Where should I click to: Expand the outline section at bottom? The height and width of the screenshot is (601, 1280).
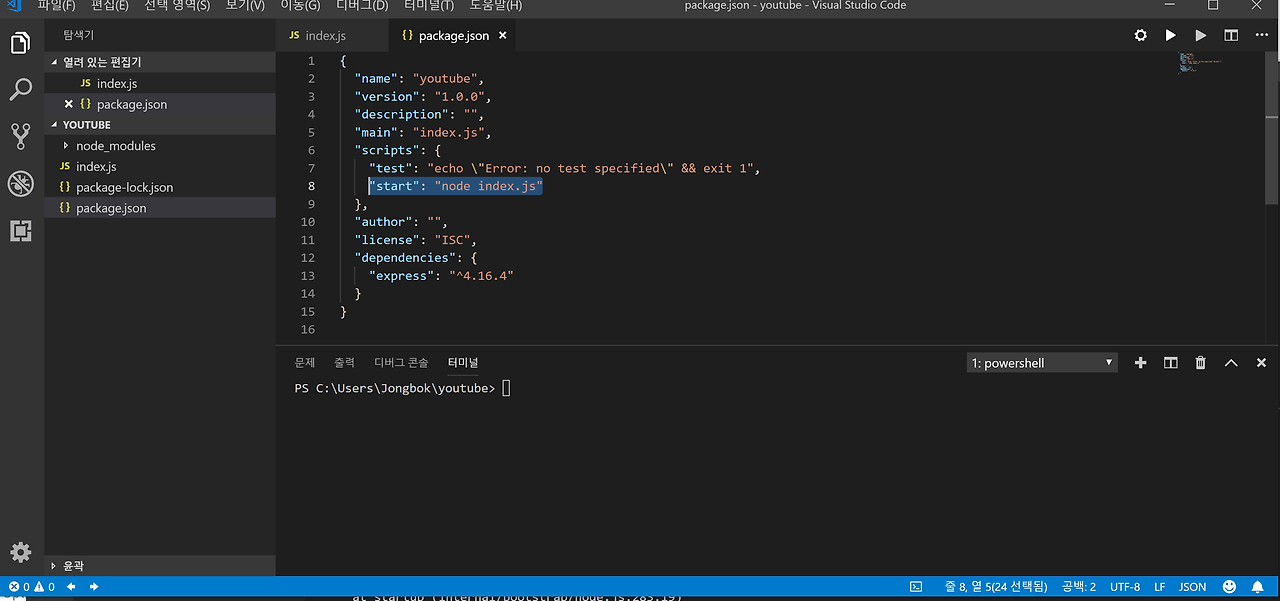click(x=74, y=566)
